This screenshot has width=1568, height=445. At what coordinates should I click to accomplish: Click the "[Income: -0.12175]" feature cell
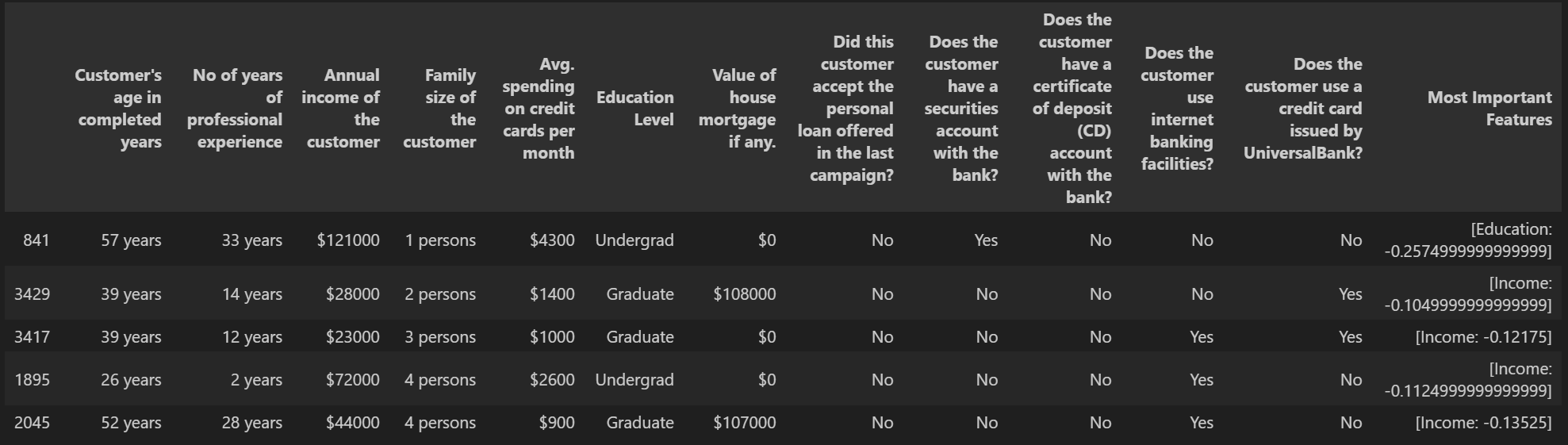pos(1483,337)
